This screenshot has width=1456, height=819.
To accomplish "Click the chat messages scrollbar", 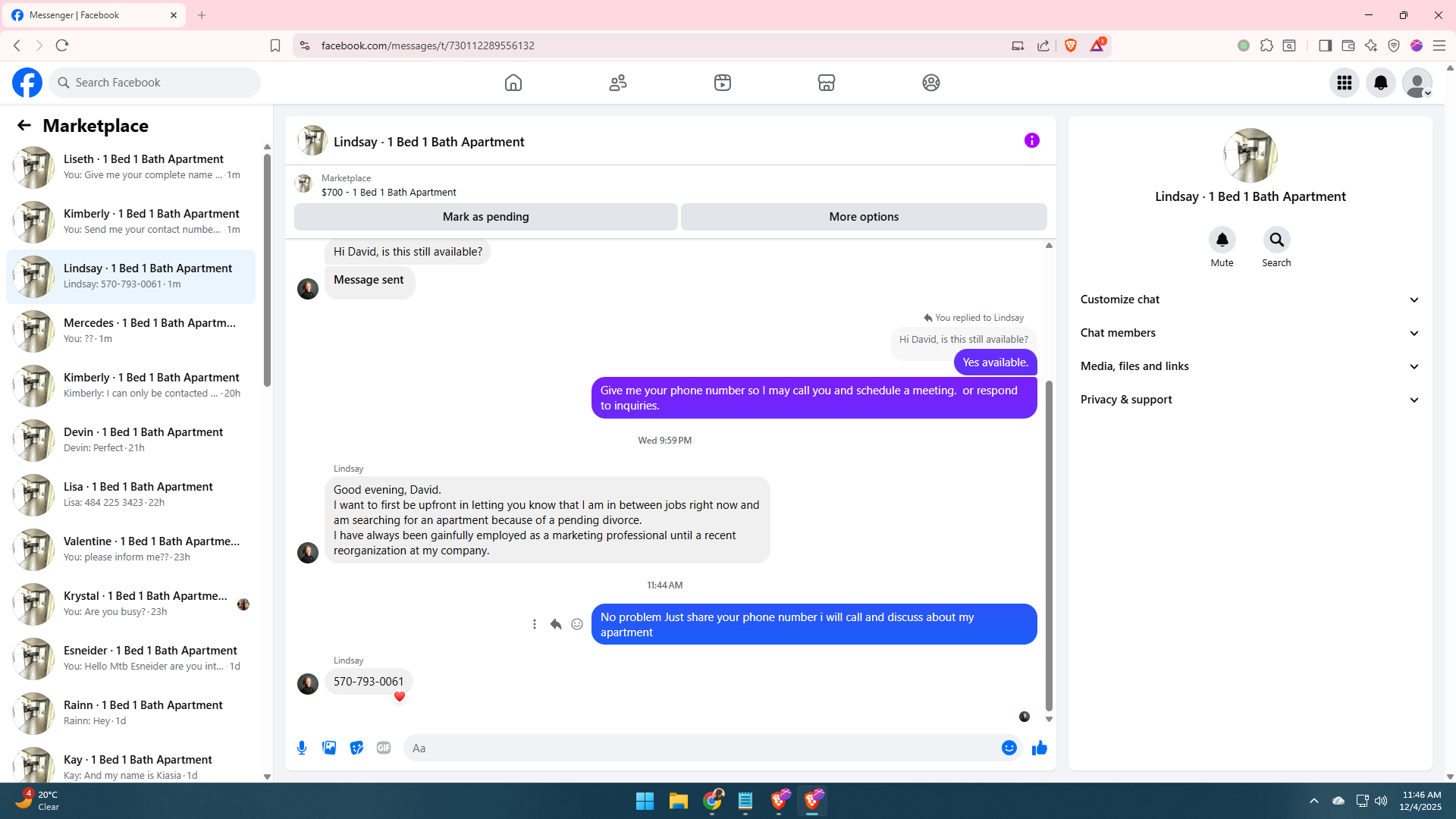I will tap(1049, 546).
